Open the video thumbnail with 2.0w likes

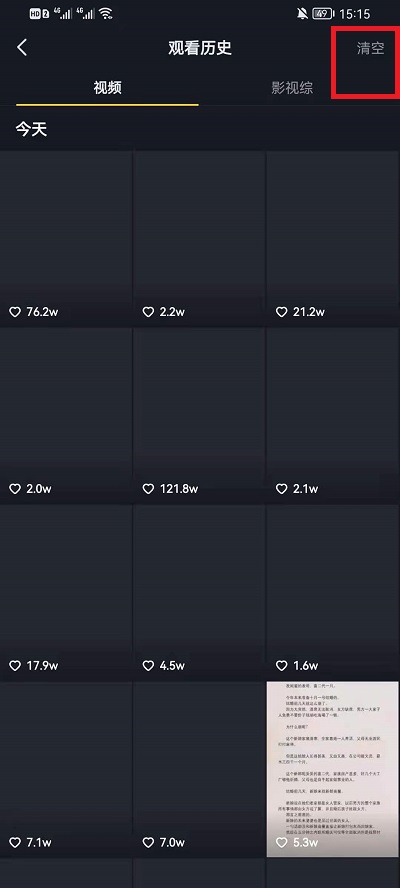click(x=66, y=416)
